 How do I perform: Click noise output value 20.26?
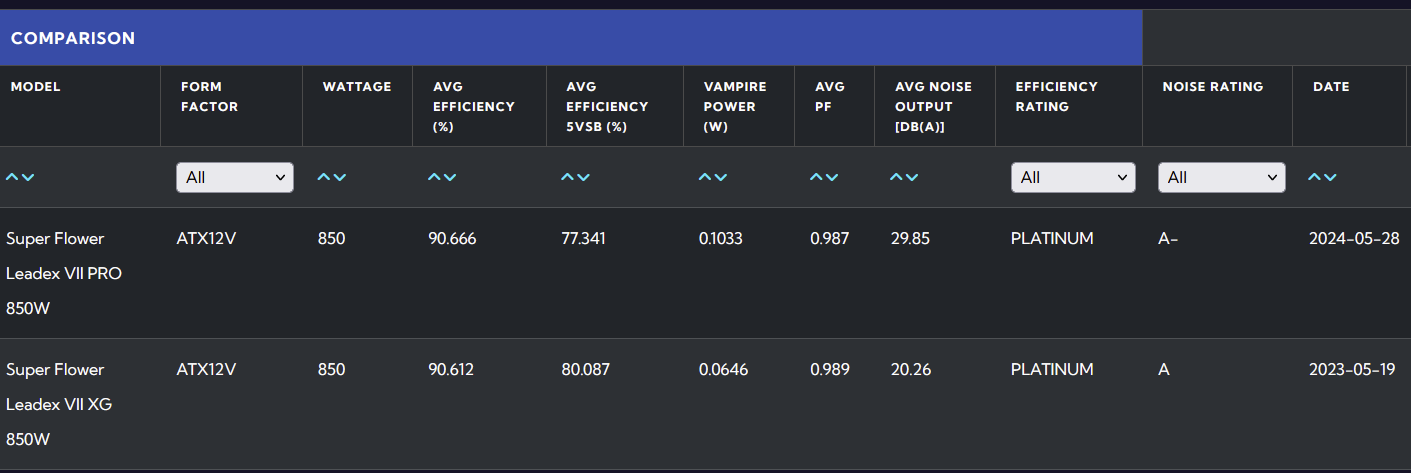910,369
